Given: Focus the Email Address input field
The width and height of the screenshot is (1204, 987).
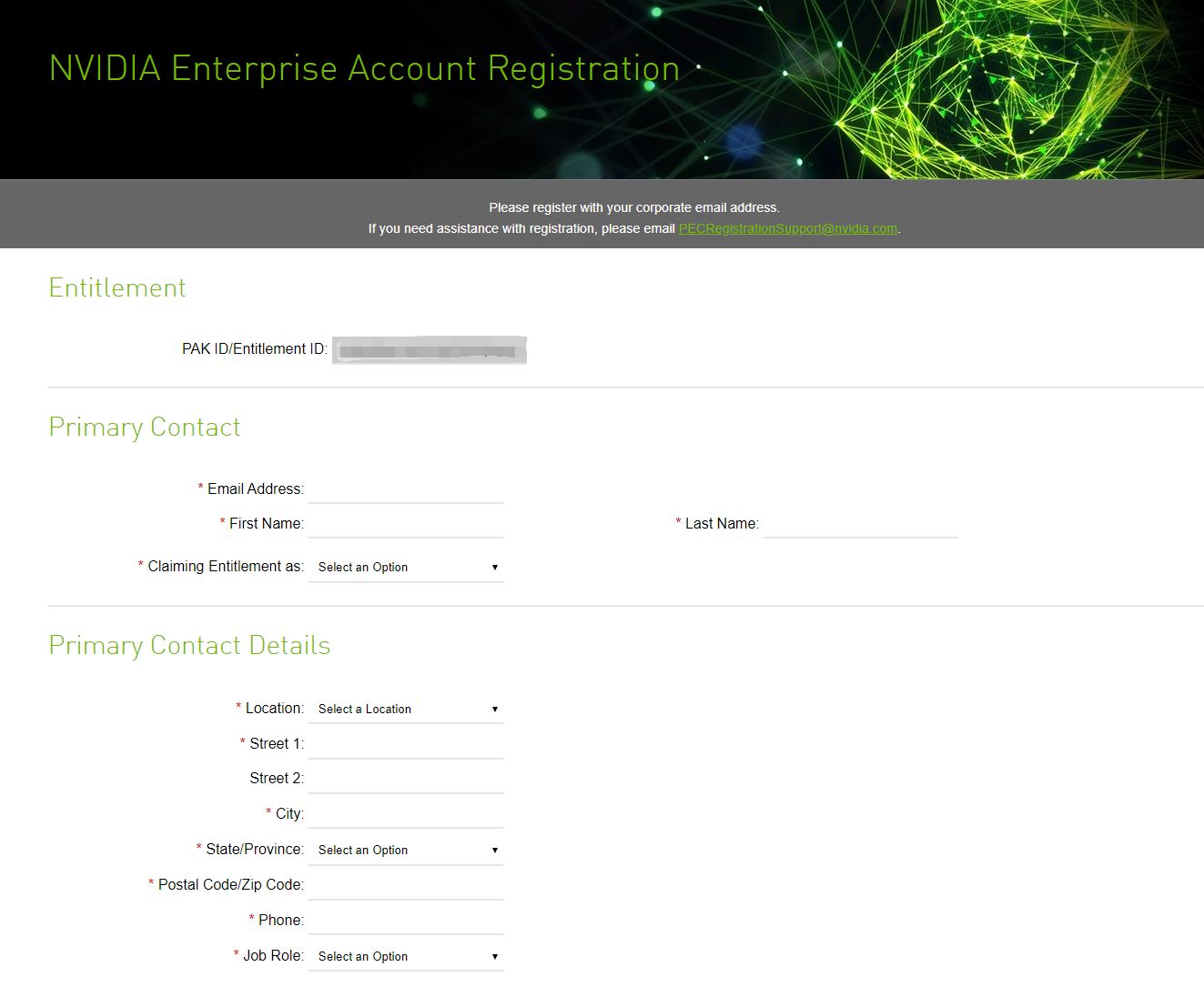Looking at the screenshot, I should [406, 488].
